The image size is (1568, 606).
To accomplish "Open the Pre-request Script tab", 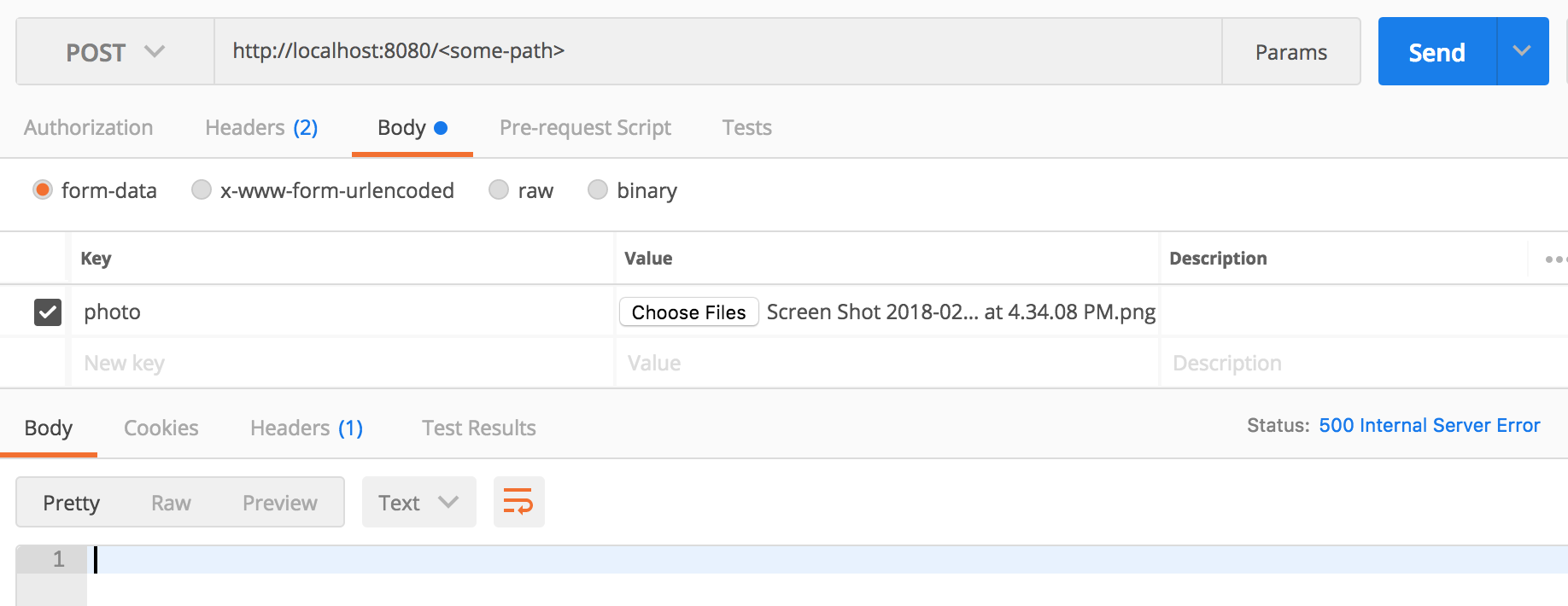I will [x=585, y=127].
